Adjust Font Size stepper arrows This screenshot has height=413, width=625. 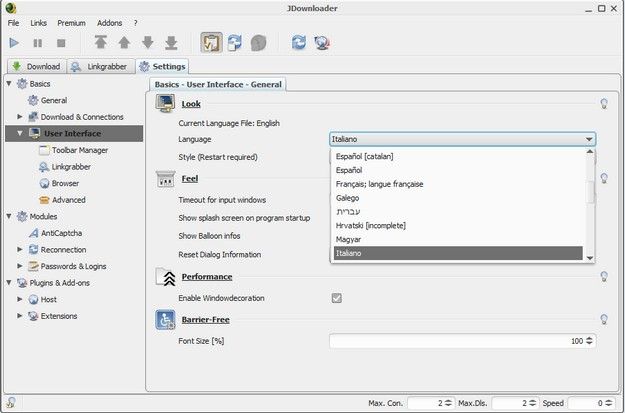589,341
